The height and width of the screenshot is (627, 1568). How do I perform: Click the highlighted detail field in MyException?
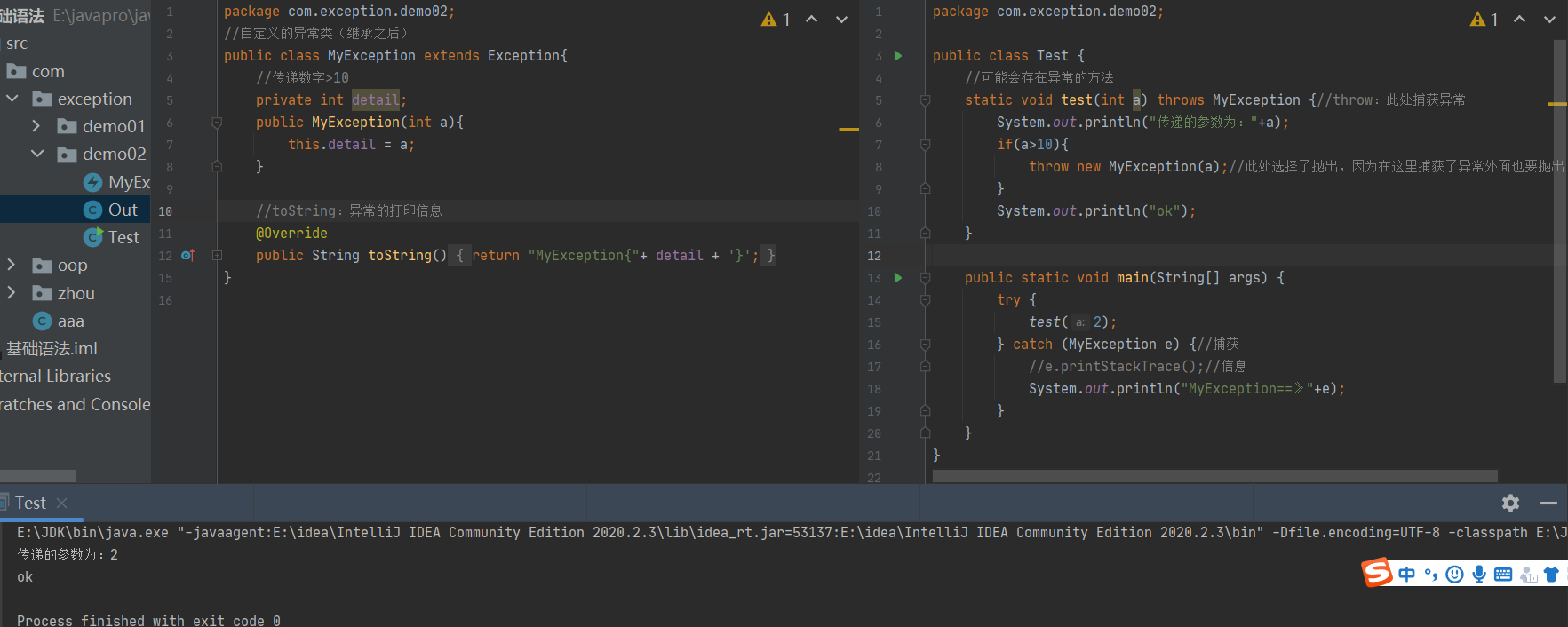pos(375,100)
